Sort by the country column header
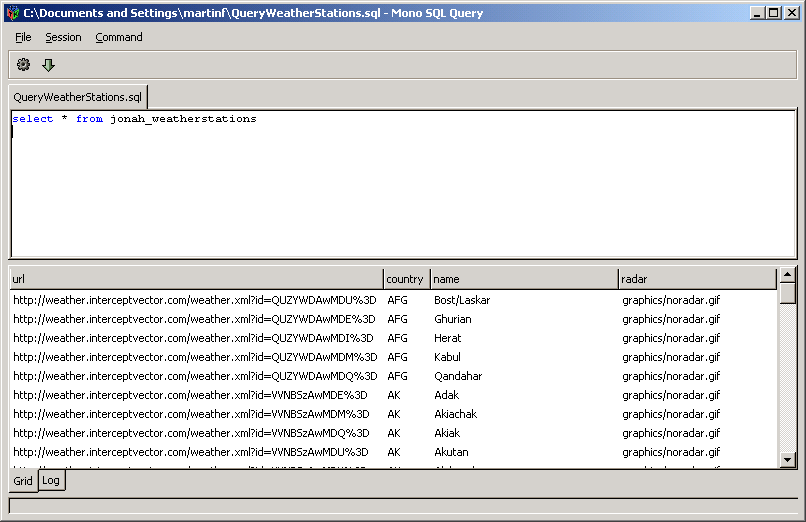806x522 pixels. (407, 279)
